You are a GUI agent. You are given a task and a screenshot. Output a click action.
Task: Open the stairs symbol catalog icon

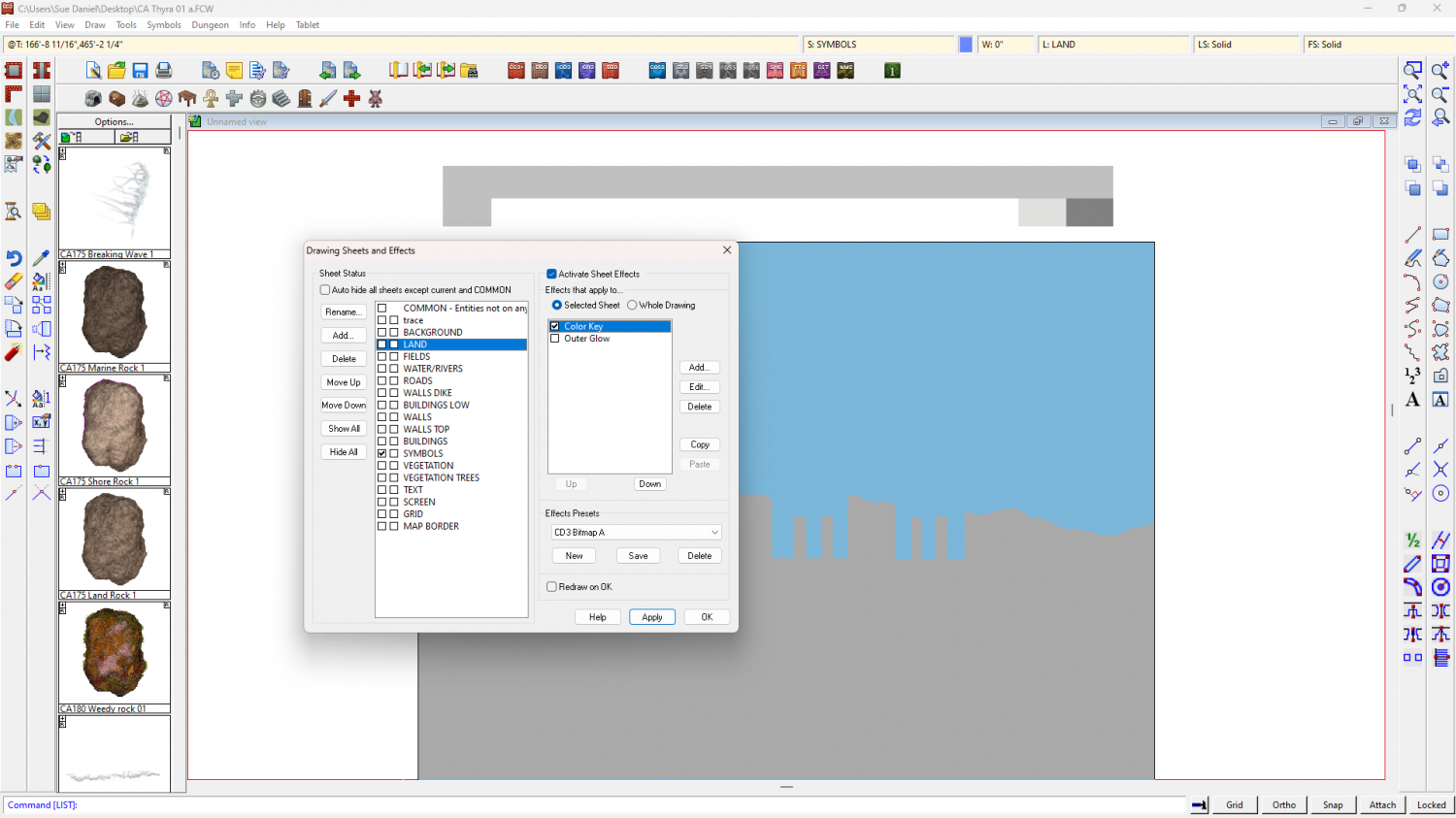click(281, 99)
